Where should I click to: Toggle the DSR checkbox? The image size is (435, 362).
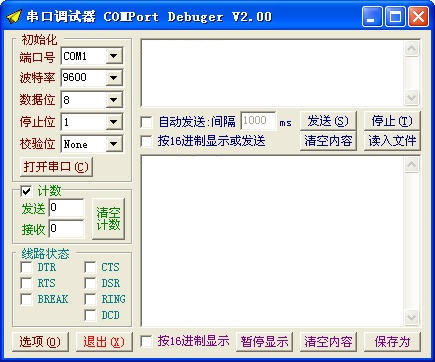90,283
